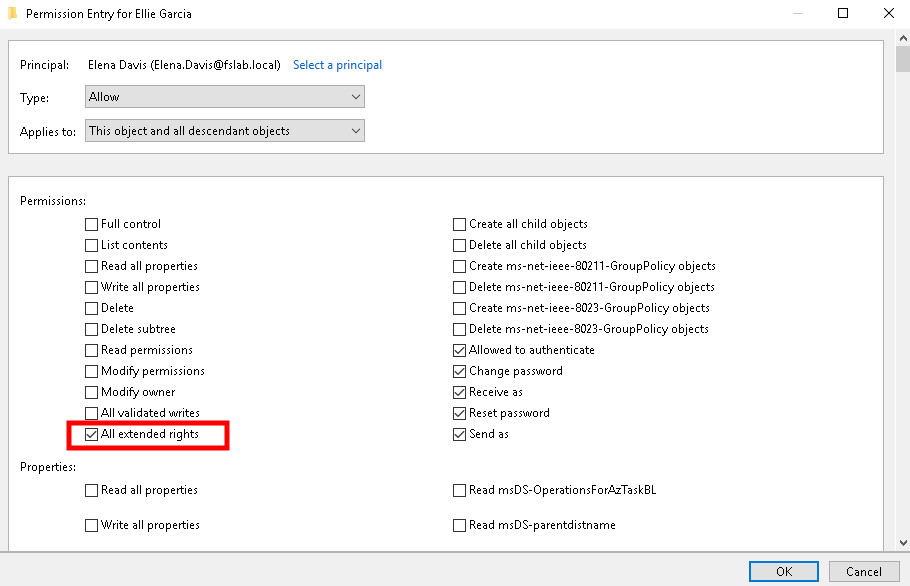Enable Delete subtree permission

pyautogui.click(x=92, y=329)
